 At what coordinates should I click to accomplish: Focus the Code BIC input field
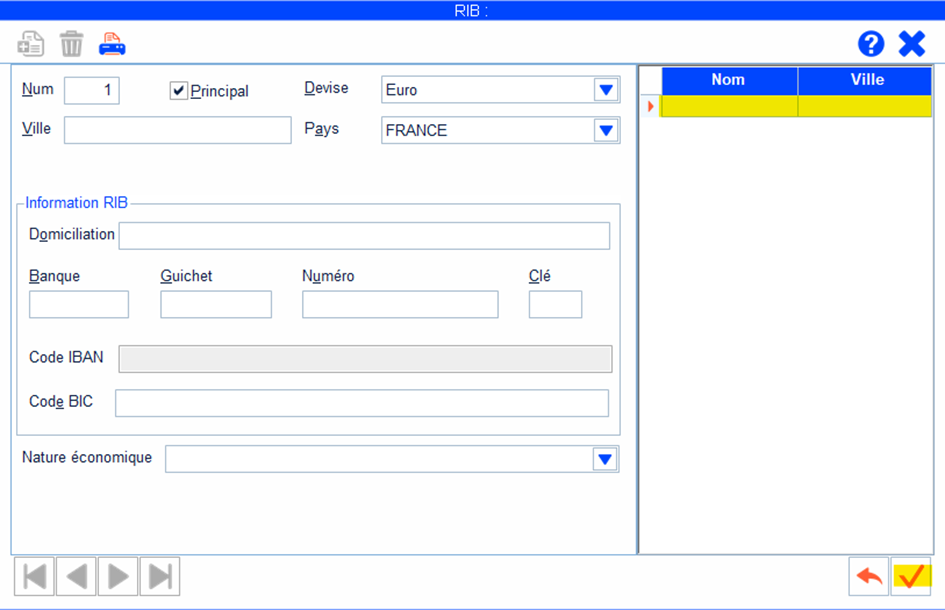pyautogui.click(x=361, y=403)
